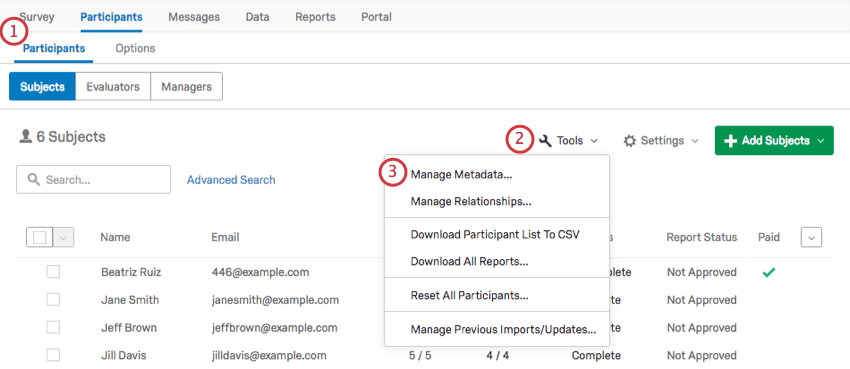The width and height of the screenshot is (850, 369).
Task: Expand the Add Subjects dropdown arrow
Action: tap(820, 141)
